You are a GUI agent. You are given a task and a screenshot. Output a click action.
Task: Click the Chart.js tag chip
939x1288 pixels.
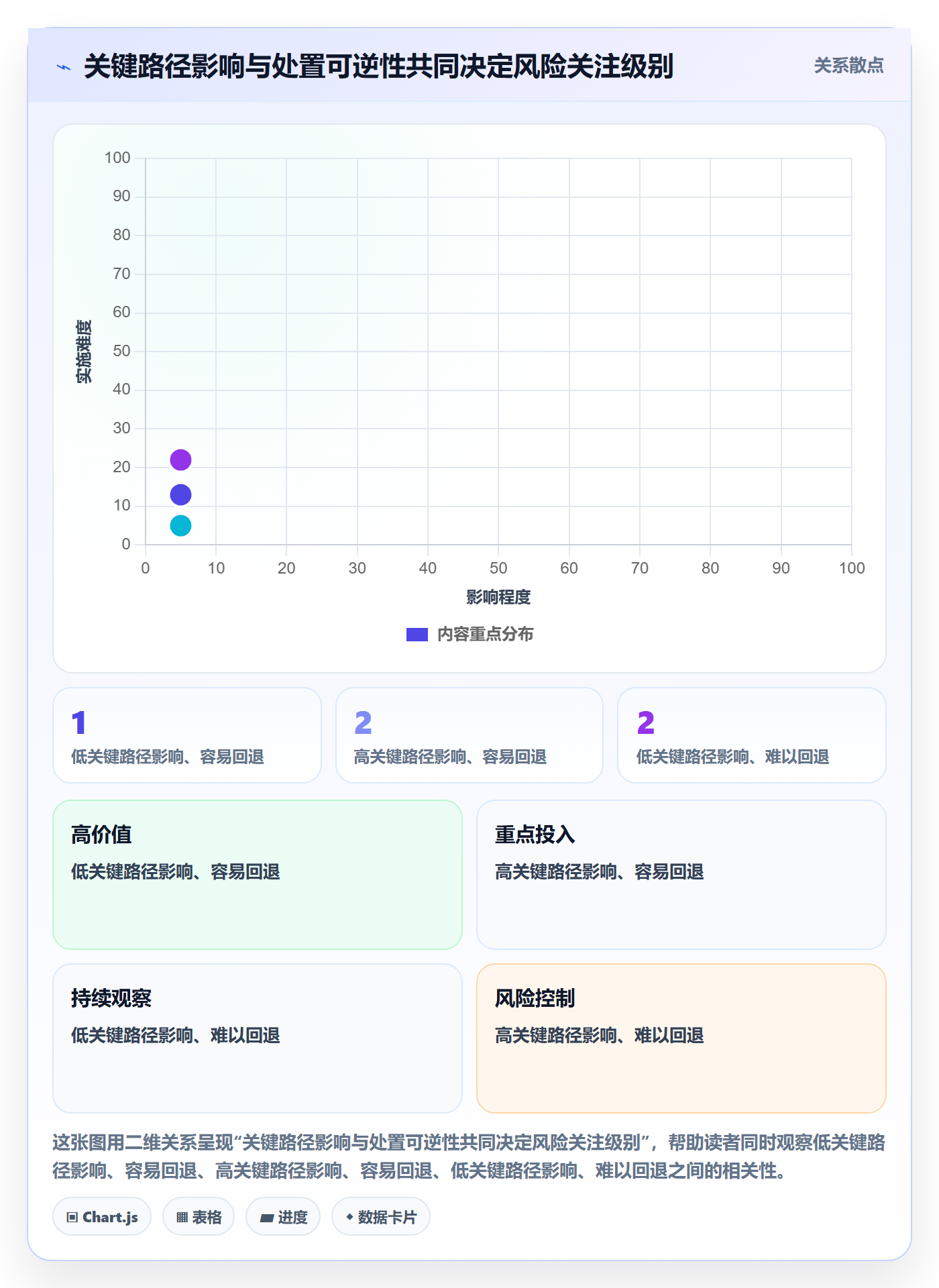tap(102, 1217)
